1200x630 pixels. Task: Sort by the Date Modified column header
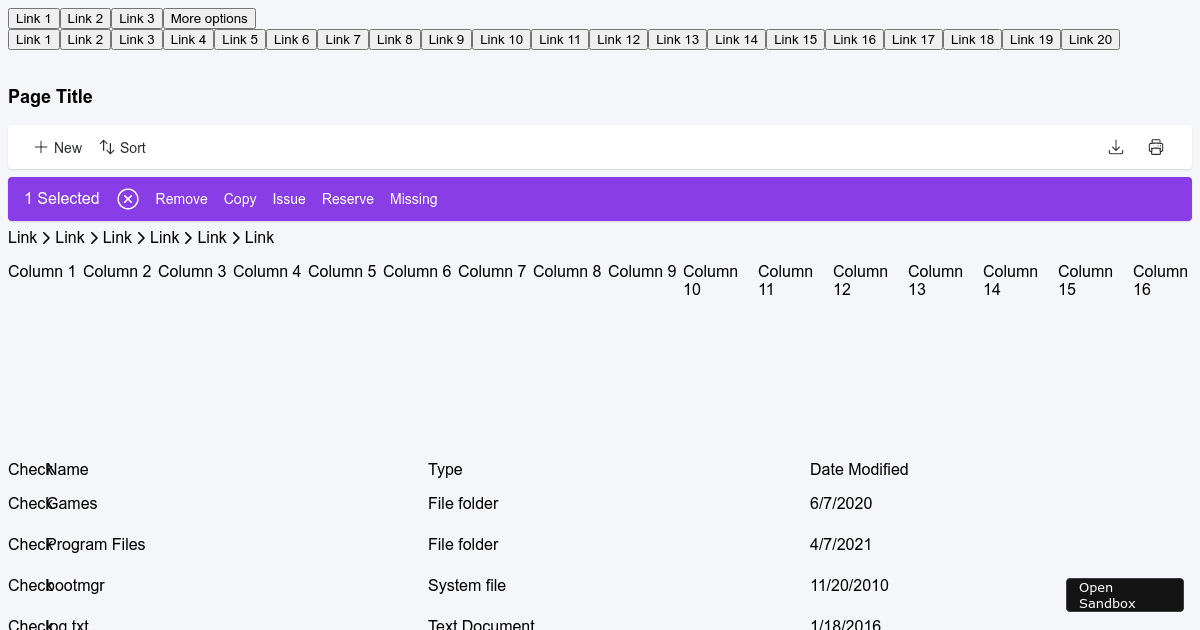(x=859, y=469)
